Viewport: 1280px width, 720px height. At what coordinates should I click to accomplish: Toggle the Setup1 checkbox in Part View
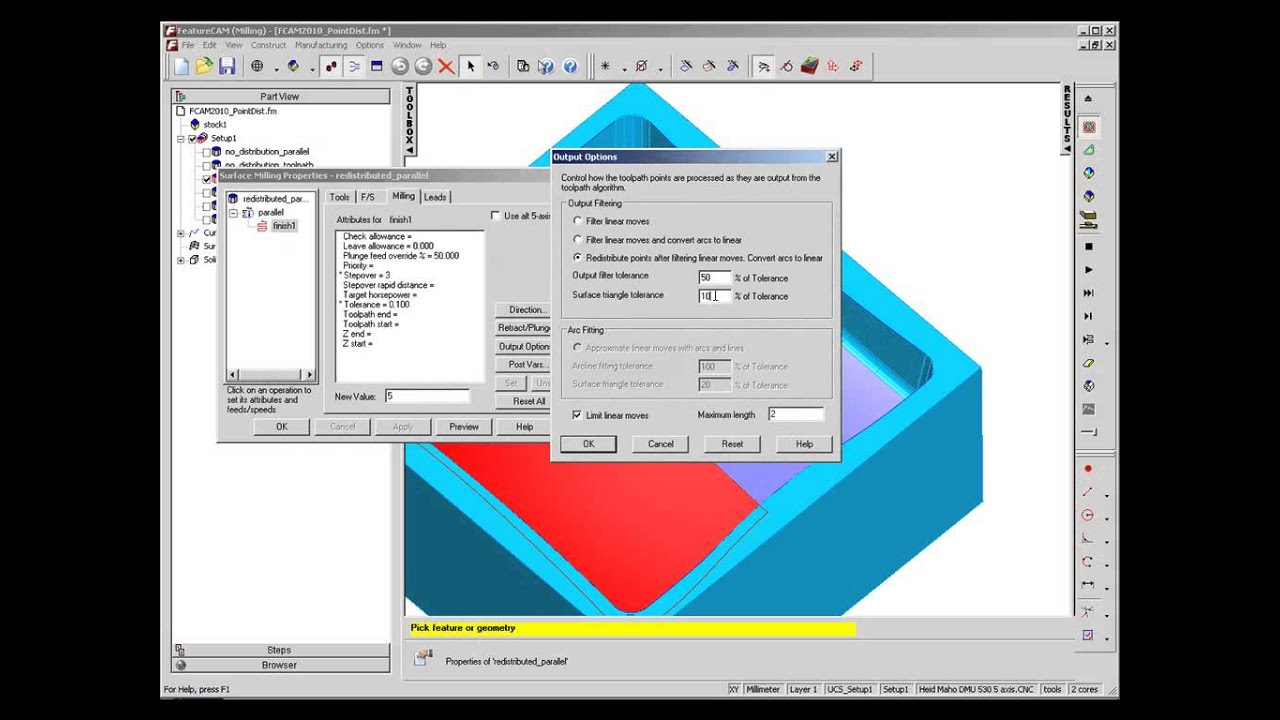click(191, 138)
